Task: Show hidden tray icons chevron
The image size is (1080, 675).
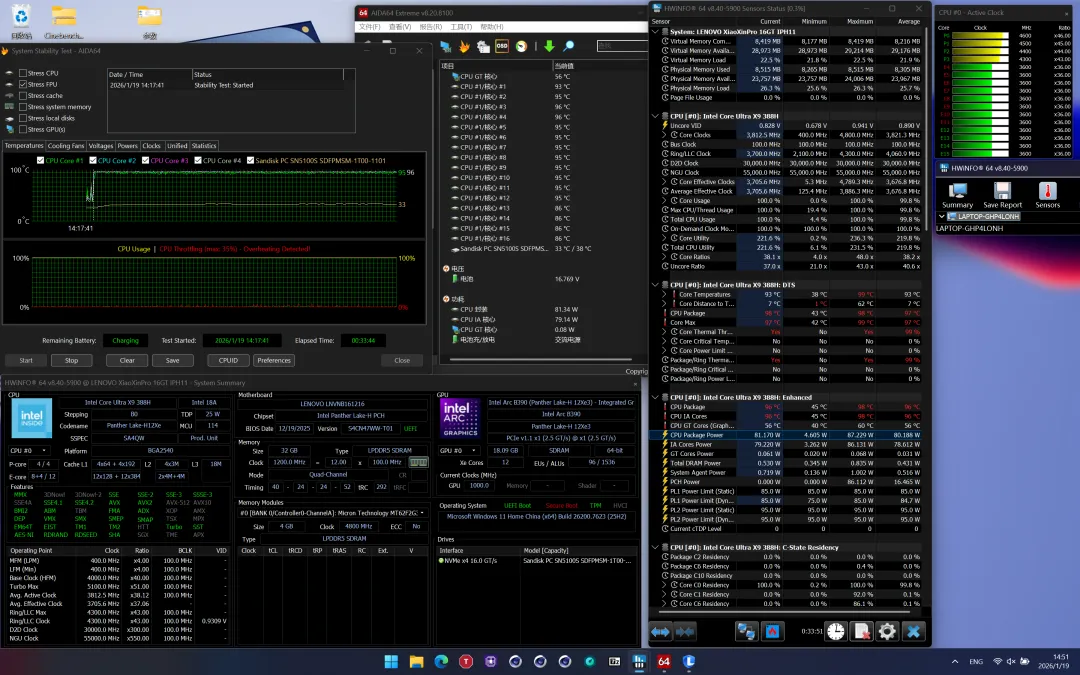Action: 955,661
